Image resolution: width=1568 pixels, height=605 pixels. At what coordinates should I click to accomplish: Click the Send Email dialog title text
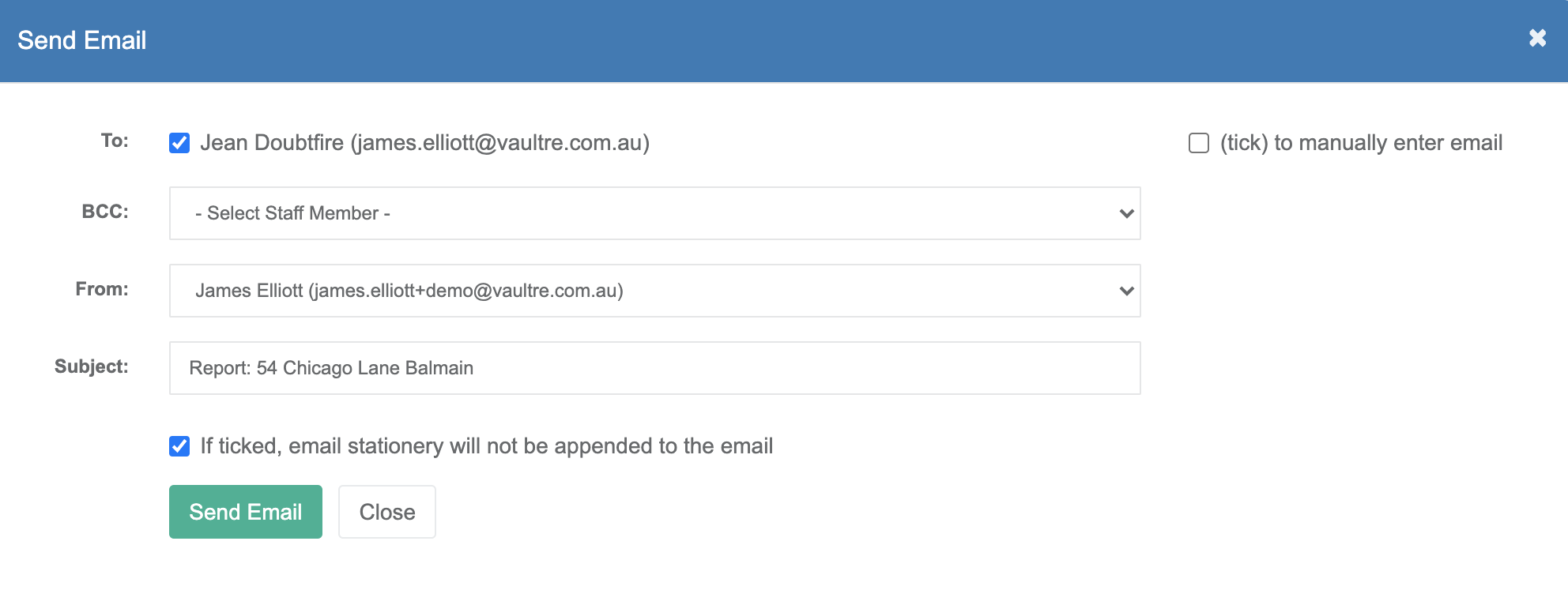[x=82, y=40]
